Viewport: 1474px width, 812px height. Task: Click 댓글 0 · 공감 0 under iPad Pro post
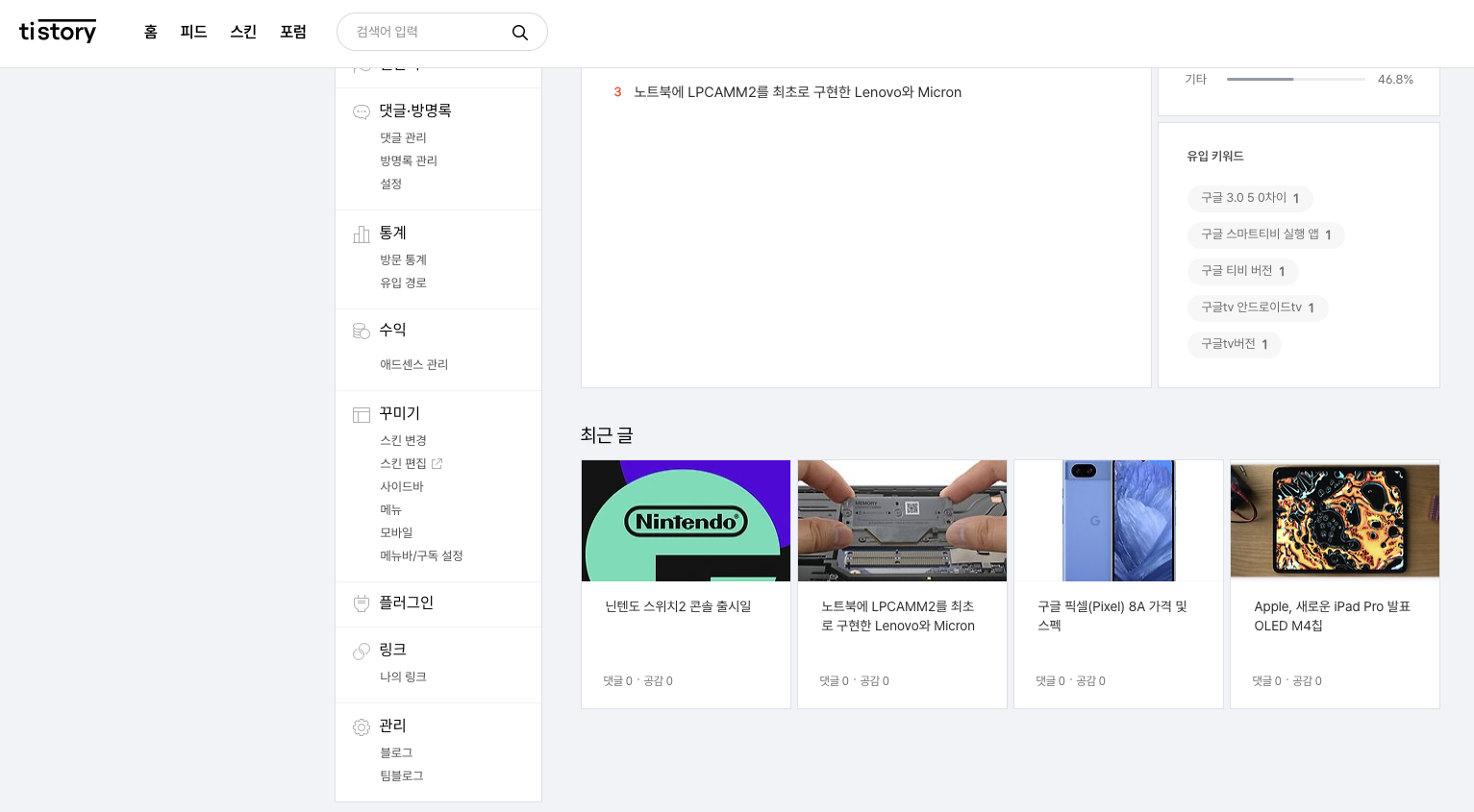[1287, 680]
